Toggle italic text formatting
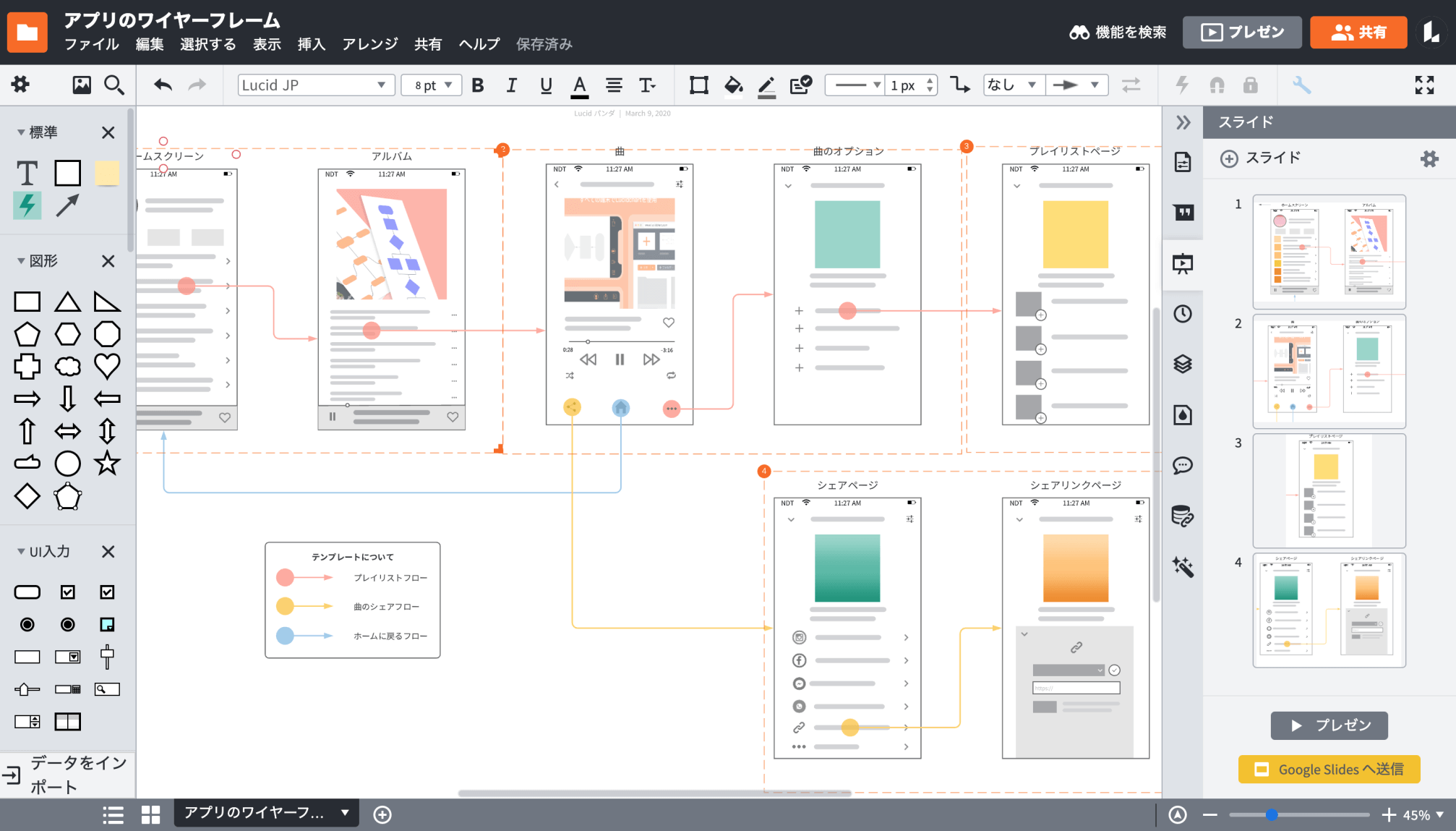 click(x=511, y=85)
